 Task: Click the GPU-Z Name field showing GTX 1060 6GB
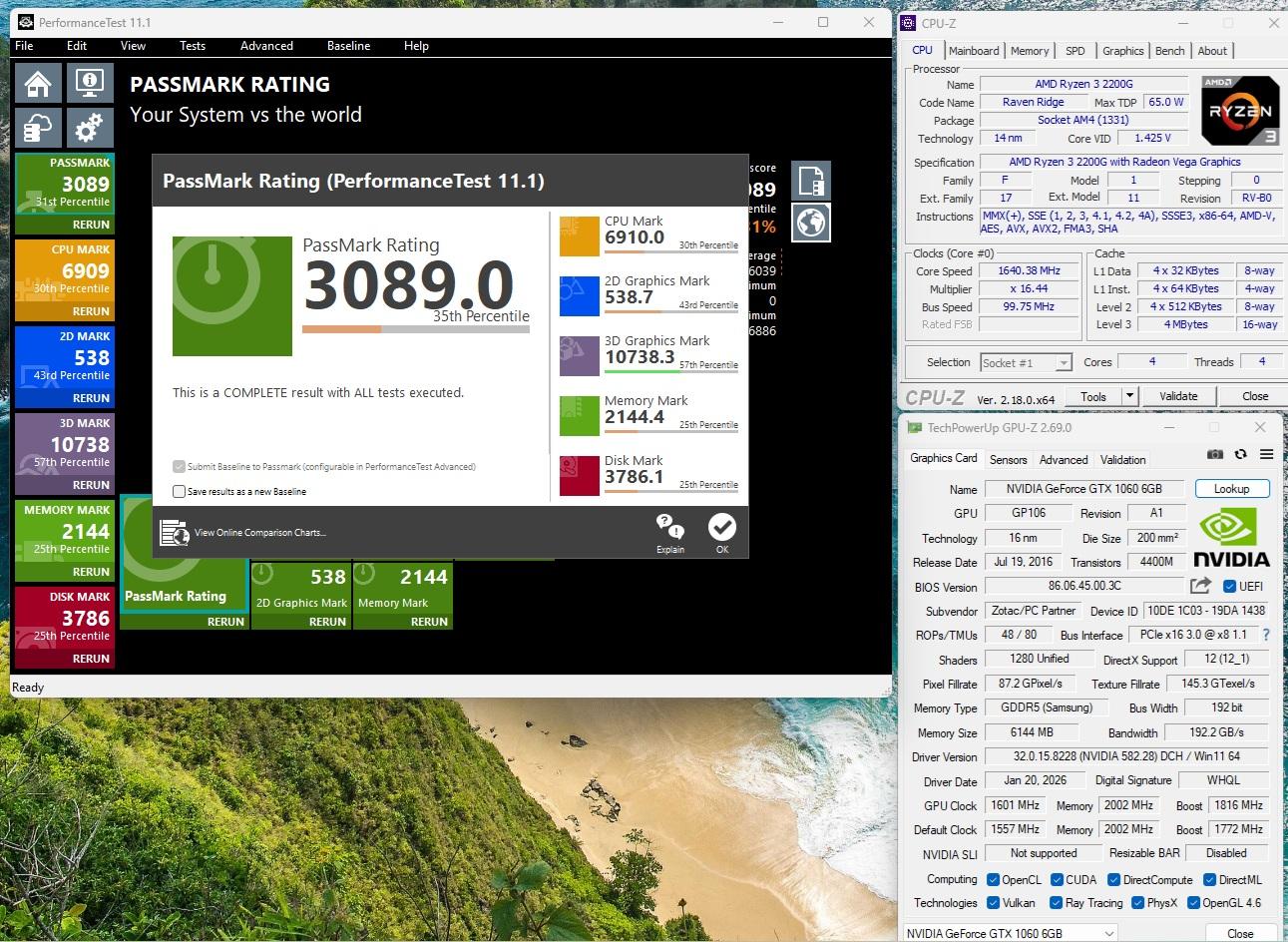point(1085,489)
